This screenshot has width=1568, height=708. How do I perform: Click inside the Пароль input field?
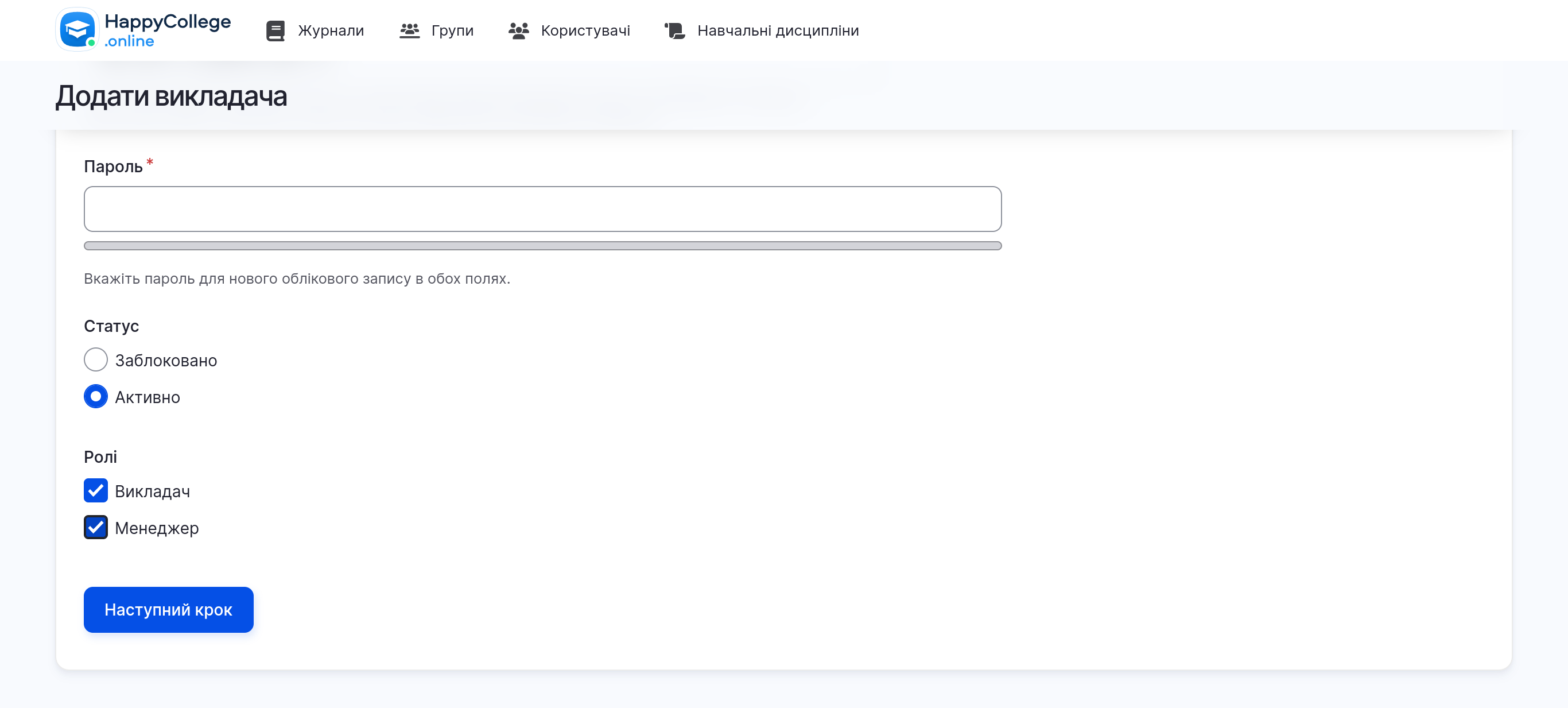[542, 208]
